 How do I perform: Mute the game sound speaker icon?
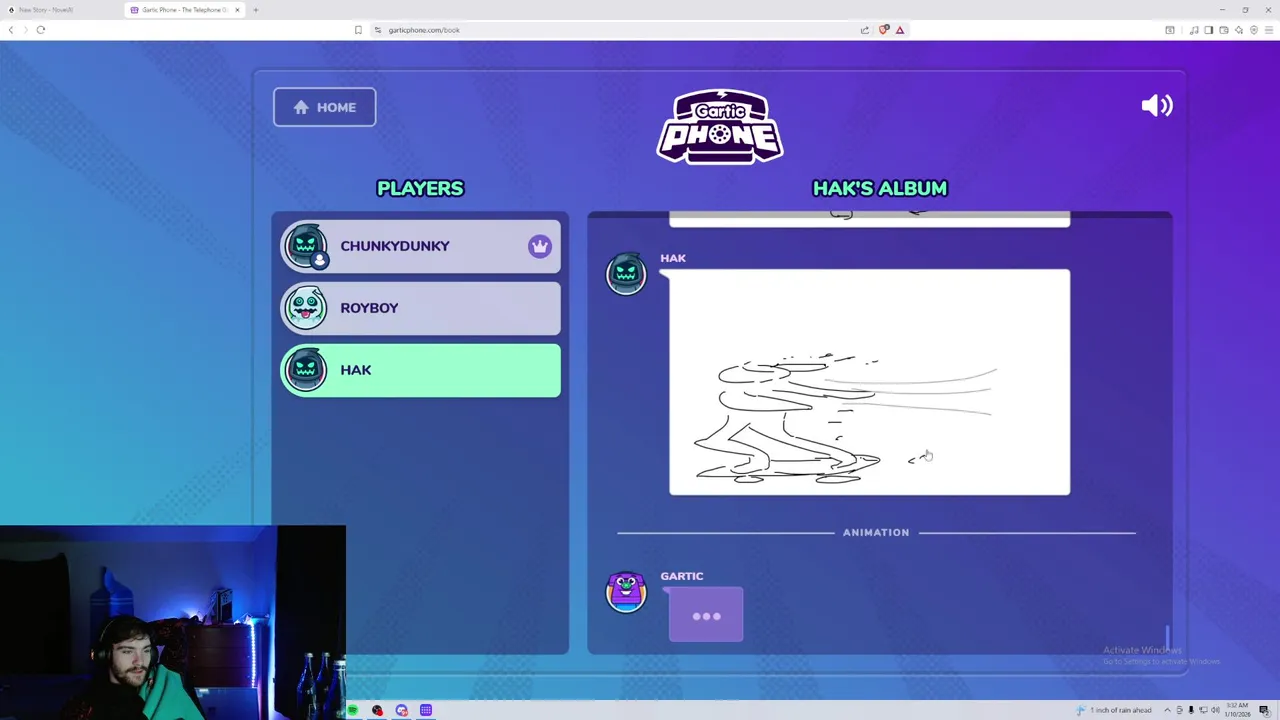click(x=1157, y=105)
